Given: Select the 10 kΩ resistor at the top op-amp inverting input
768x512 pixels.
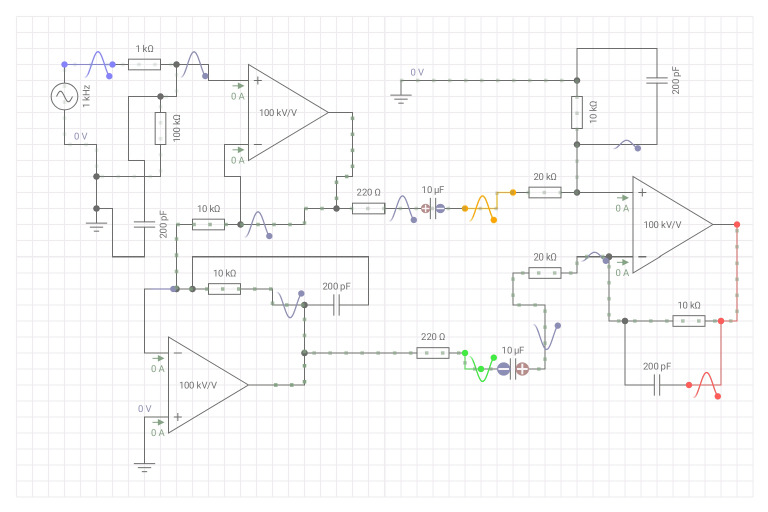Looking at the screenshot, I should point(209,224).
